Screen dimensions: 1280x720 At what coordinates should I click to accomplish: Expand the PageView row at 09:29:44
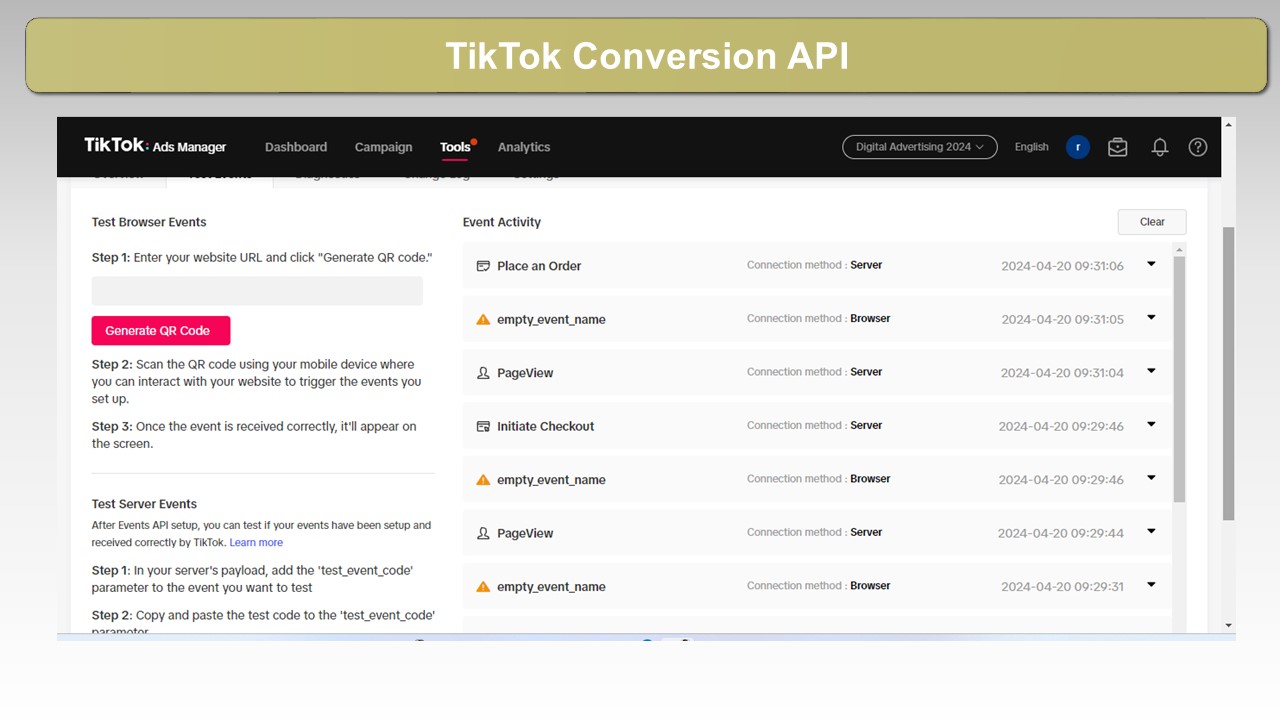point(1151,532)
